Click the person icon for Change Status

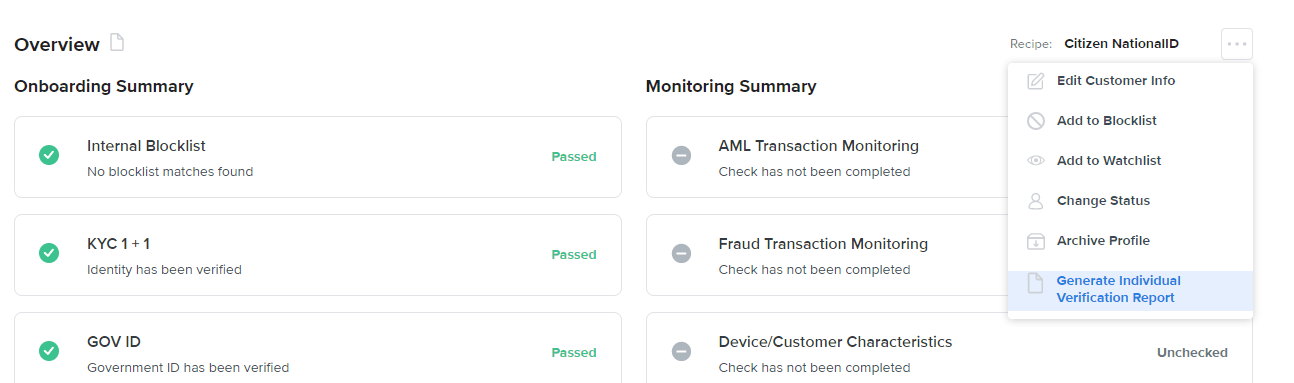(x=1036, y=201)
